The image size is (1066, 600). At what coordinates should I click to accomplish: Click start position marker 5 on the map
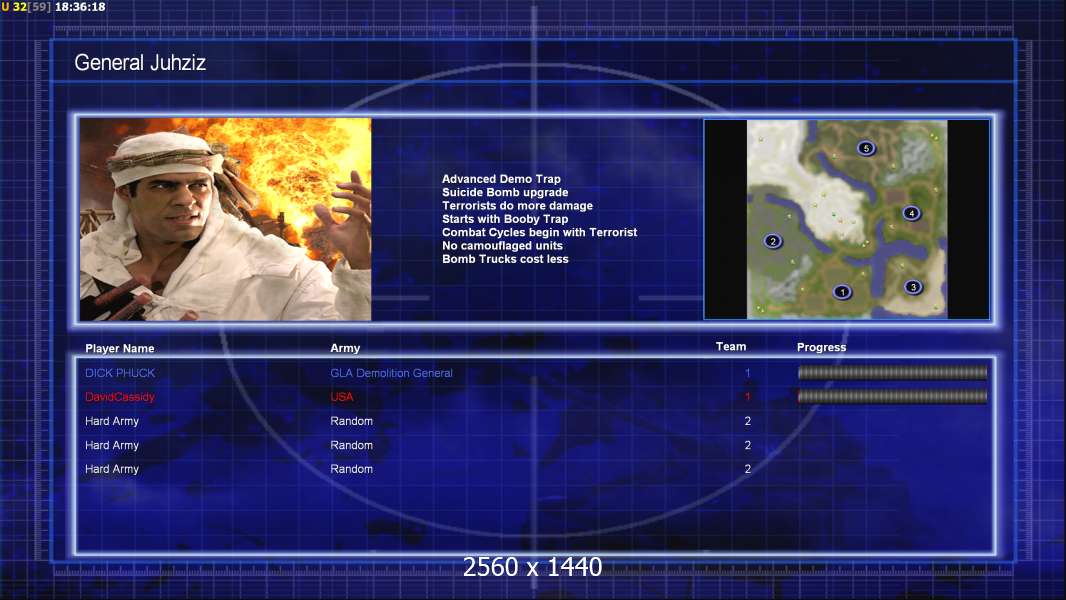(865, 148)
